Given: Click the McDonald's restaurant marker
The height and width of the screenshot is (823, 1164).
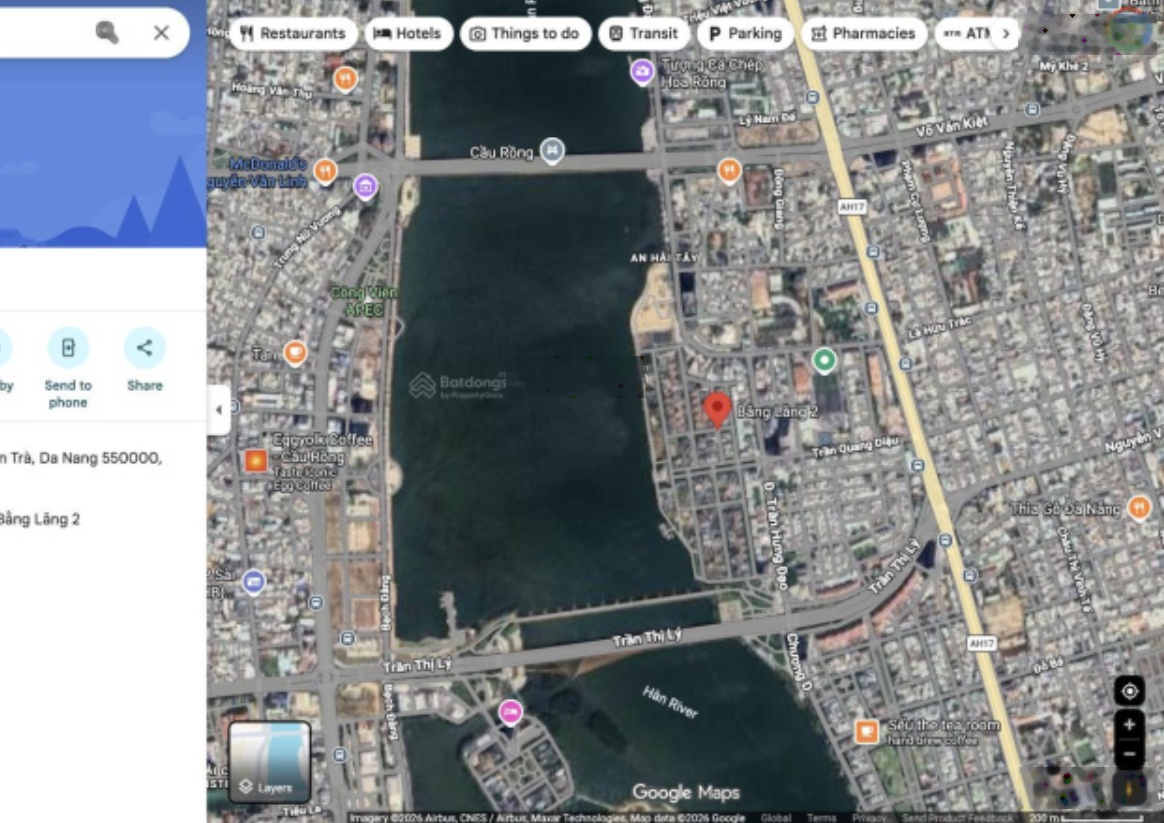Looking at the screenshot, I should coord(325,171).
